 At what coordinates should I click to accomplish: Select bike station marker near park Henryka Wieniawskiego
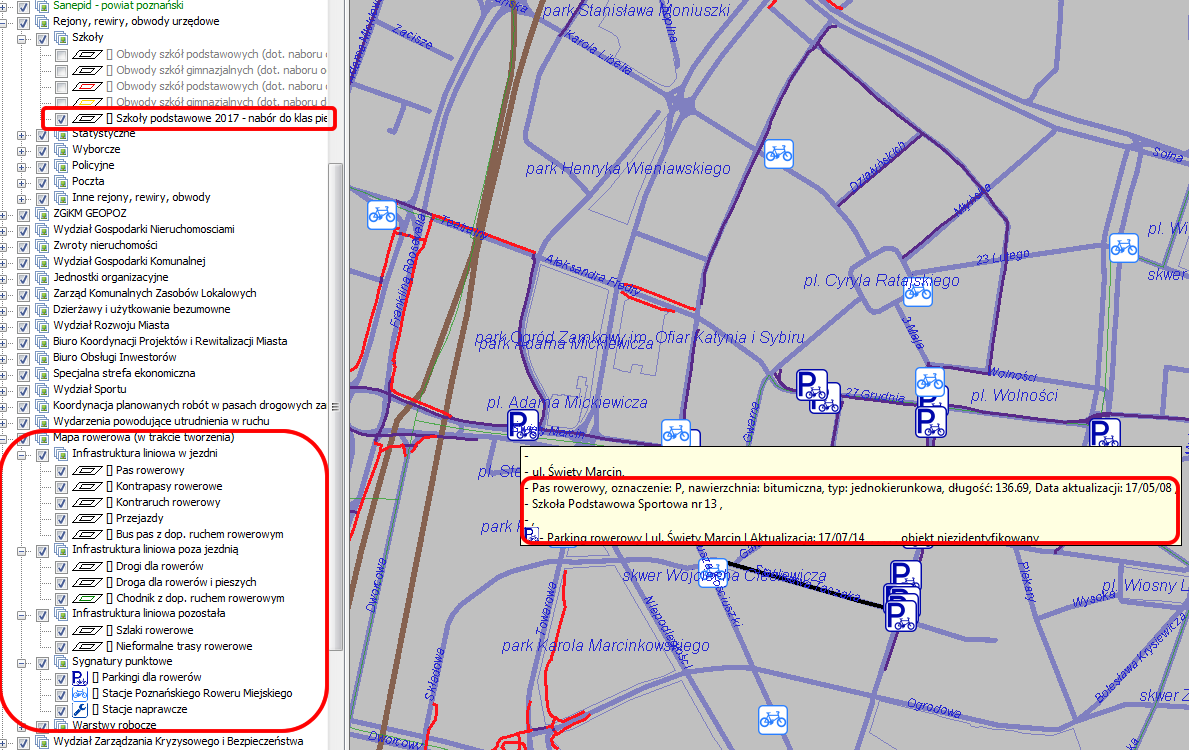[778, 153]
